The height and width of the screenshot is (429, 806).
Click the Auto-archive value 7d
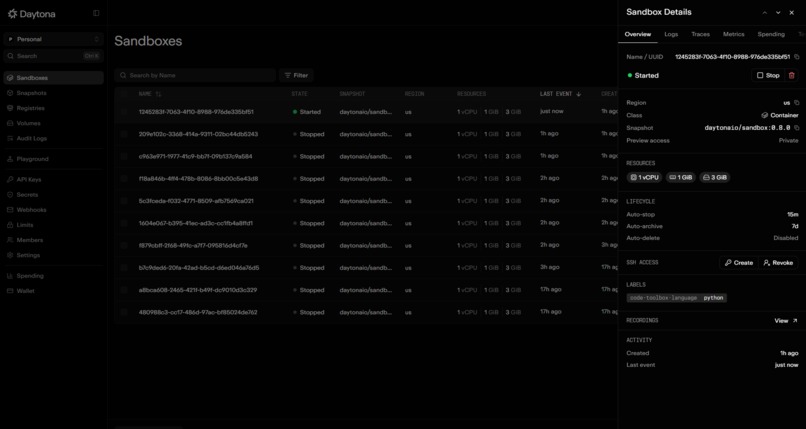pyautogui.click(x=795, y=227)
